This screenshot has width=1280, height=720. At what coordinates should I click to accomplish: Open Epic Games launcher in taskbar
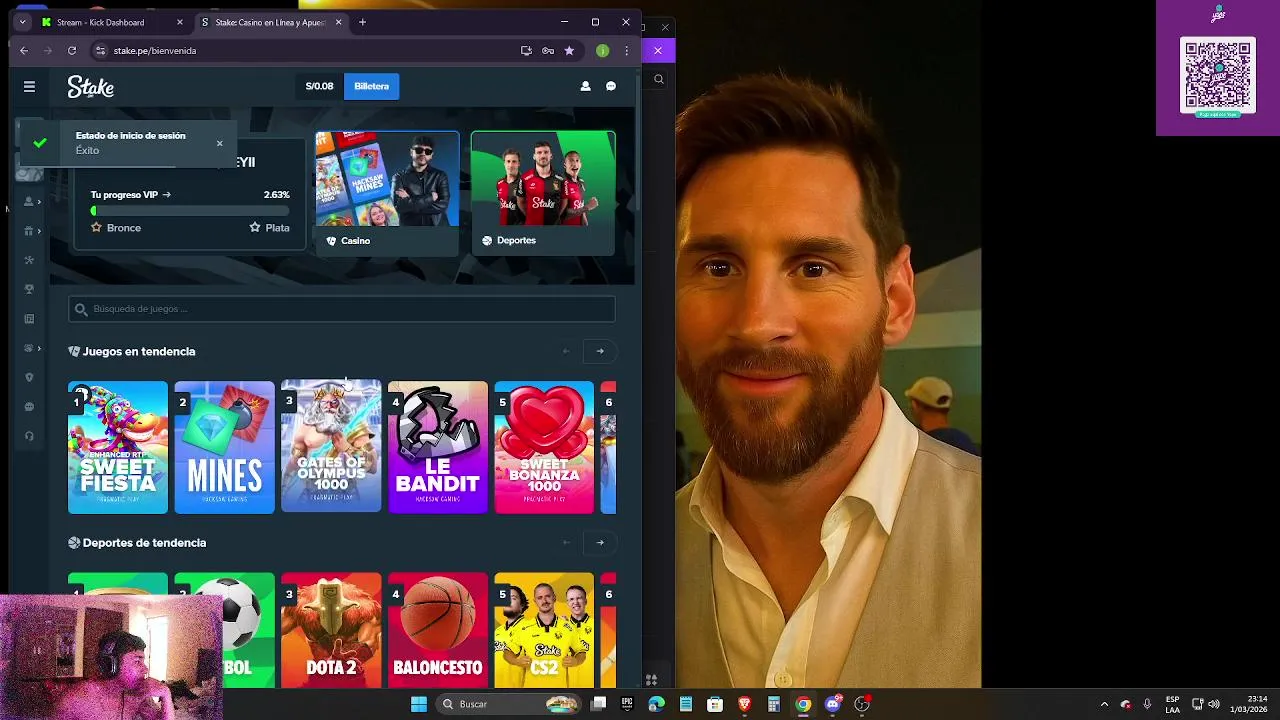click(x=627, y=704)
